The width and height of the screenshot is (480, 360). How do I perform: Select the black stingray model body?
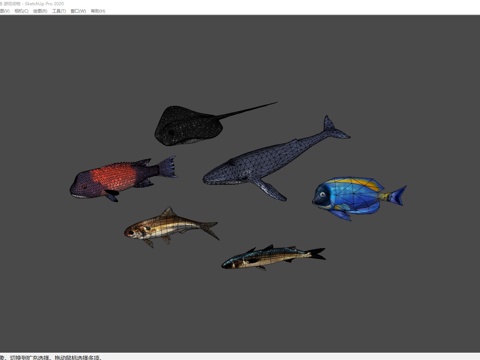click(x=188, y=126)
